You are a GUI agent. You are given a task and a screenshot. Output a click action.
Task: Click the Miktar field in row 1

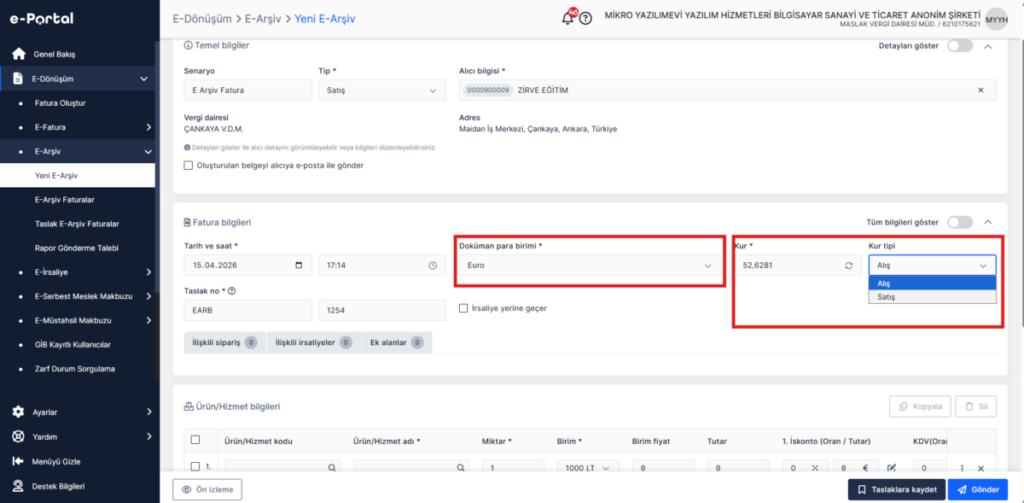tap(513, 468)
